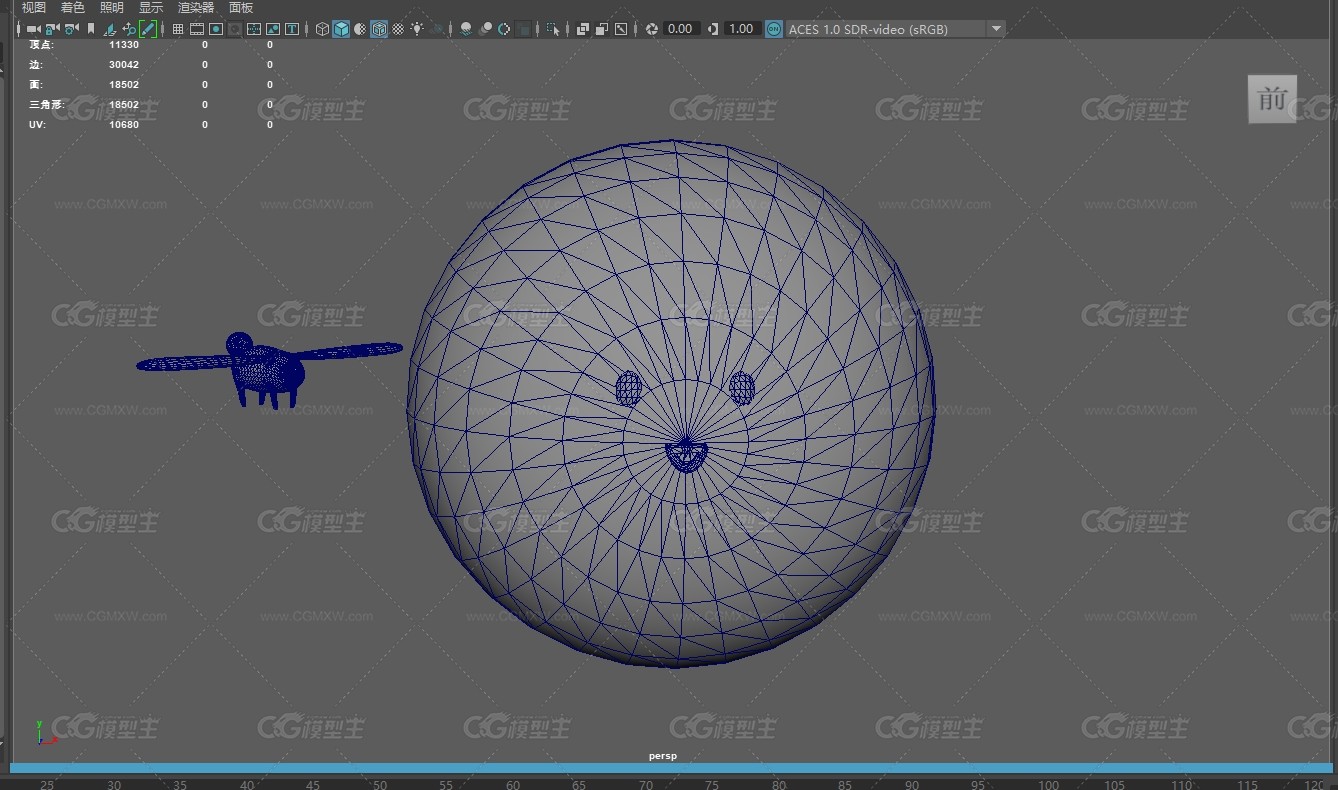
Task: Click the Select Camera icon
Action: 33,29
